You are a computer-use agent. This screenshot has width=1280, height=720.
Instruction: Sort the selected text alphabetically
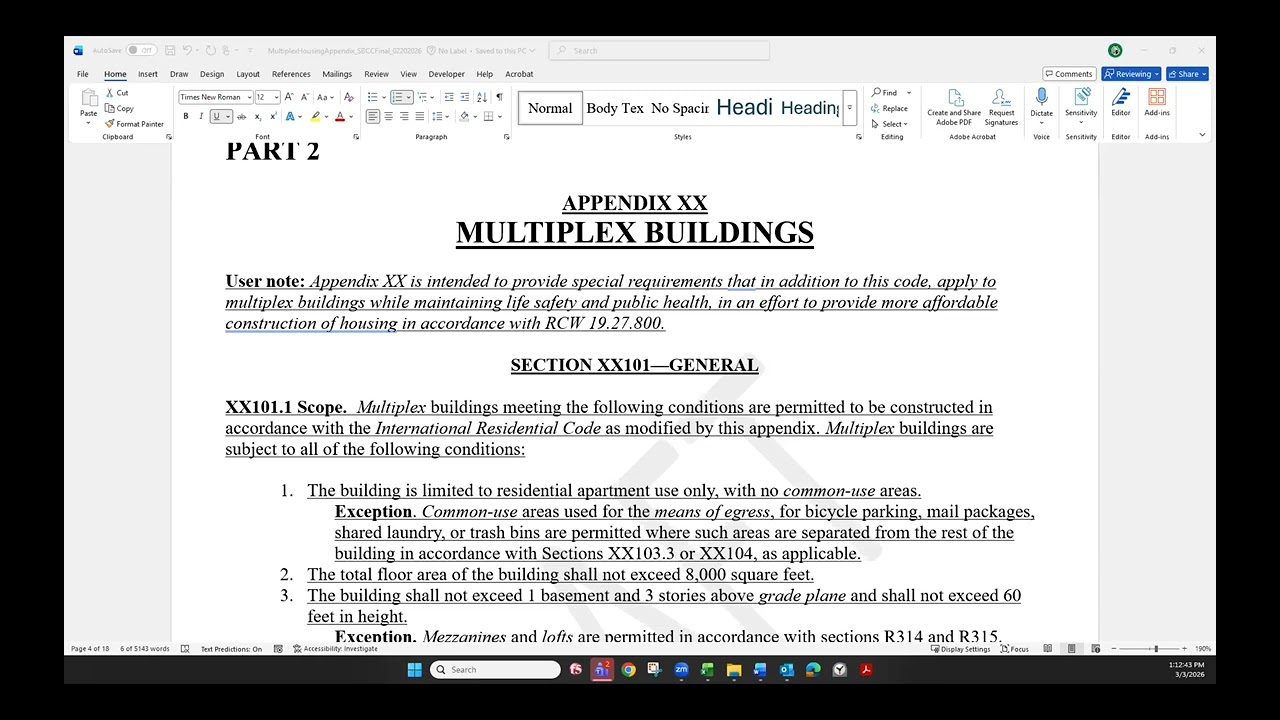pos(482,97)
